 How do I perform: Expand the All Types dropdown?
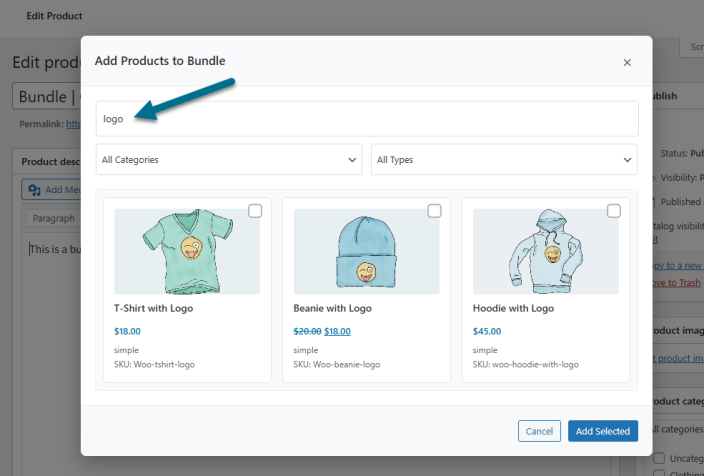[x=504, y=159]
